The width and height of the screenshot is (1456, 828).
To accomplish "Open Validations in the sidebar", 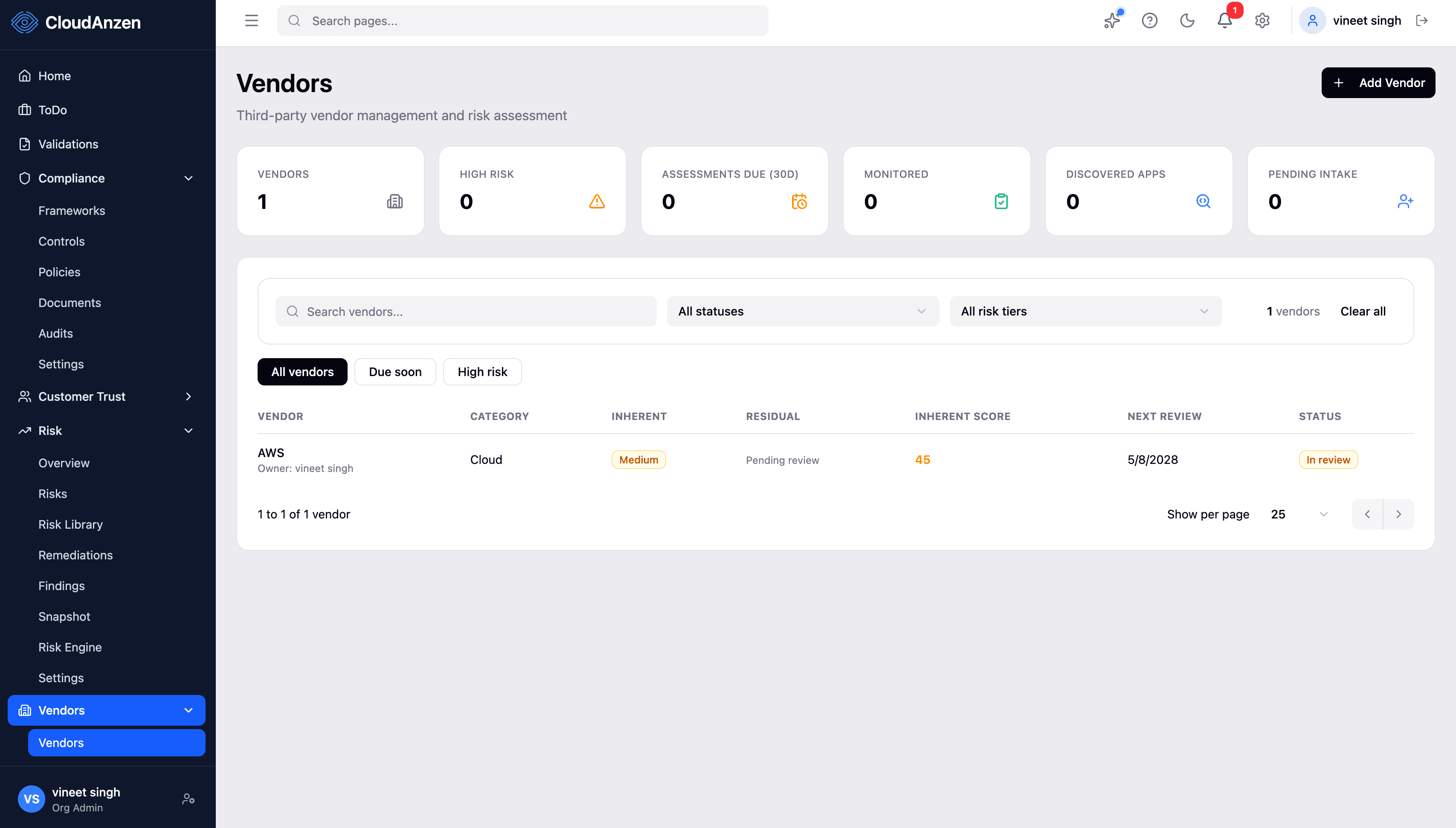I will (x=106, y=144).
